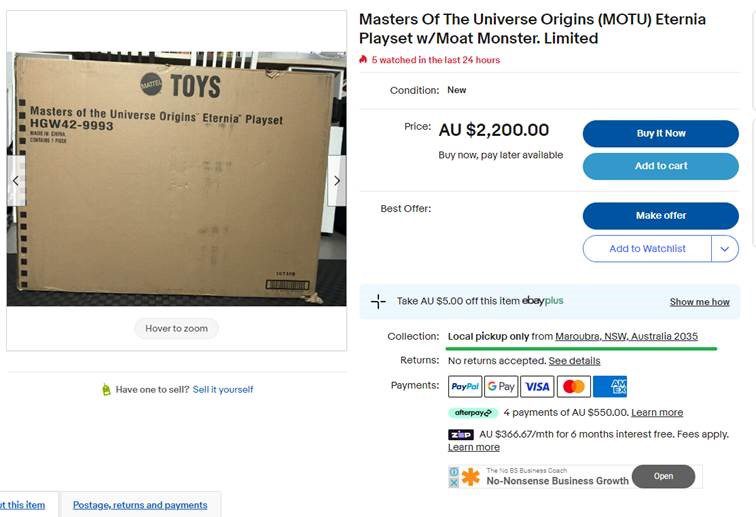756x517 pixels.
Task: Open the About this item tab
Action: 22,505
